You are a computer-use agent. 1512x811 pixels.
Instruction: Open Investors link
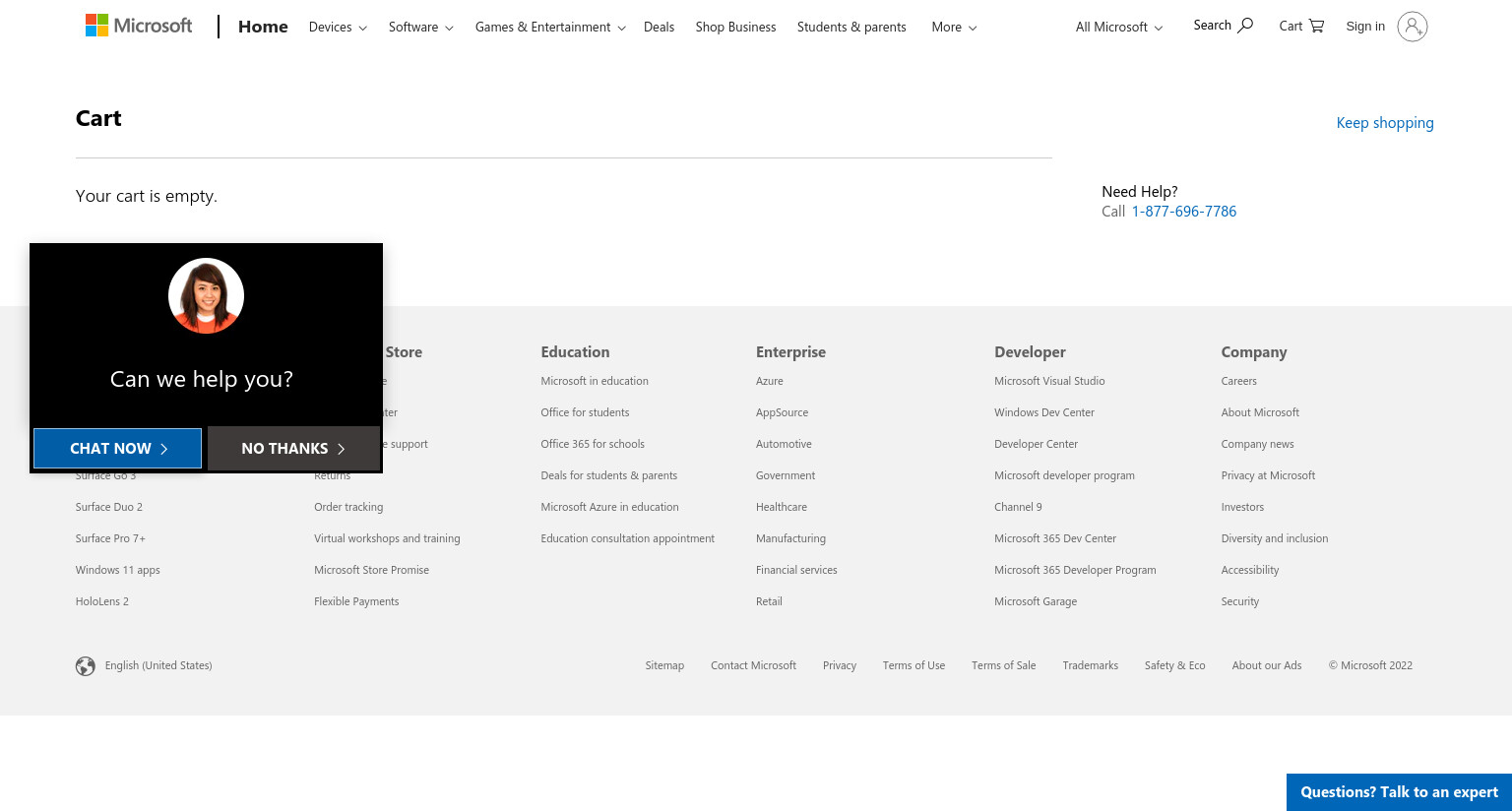pyautogui.click(x=1242, y=507)
